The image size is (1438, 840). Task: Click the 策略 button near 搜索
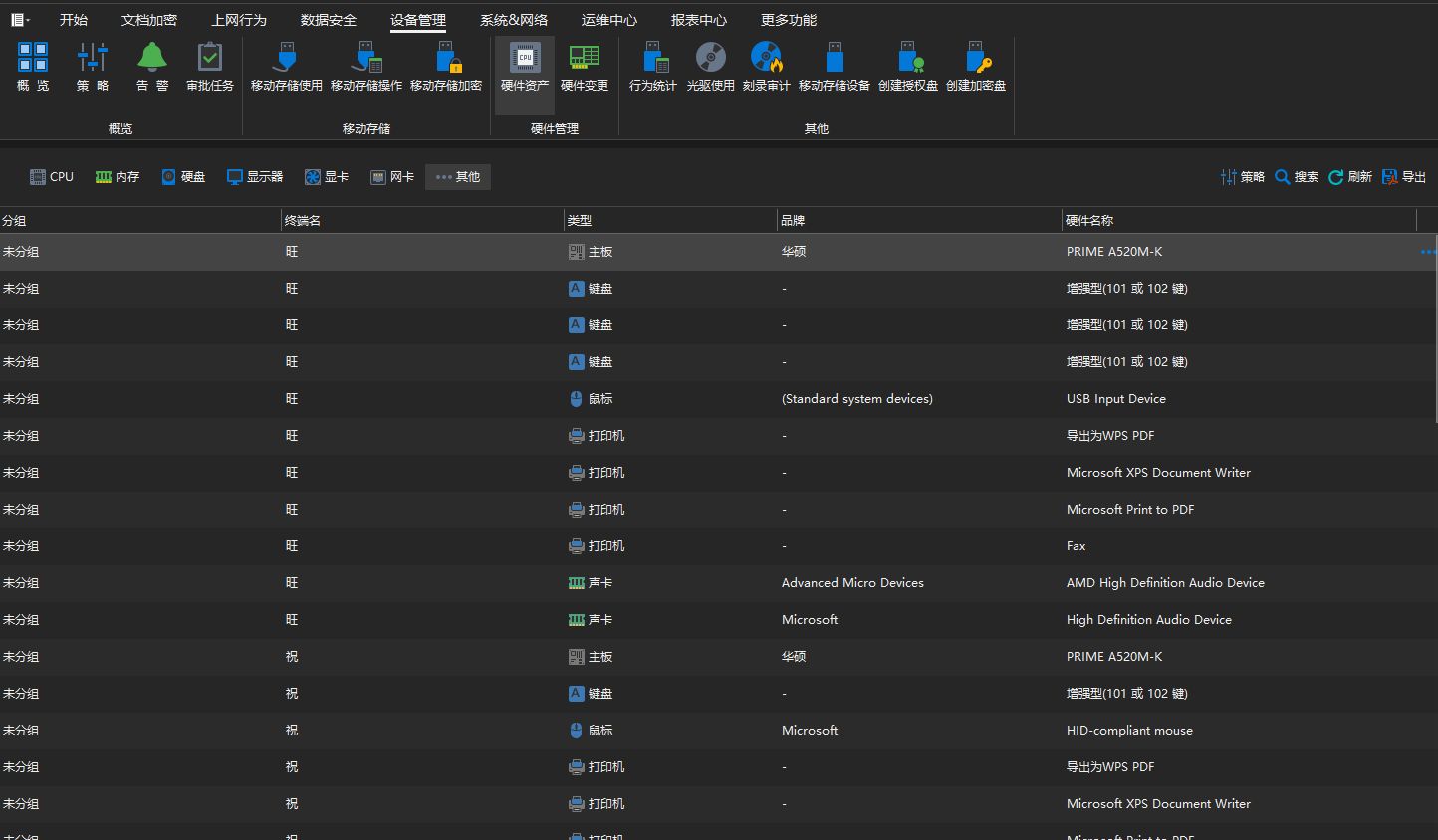pyautogui.click(x=1243, y=177)
